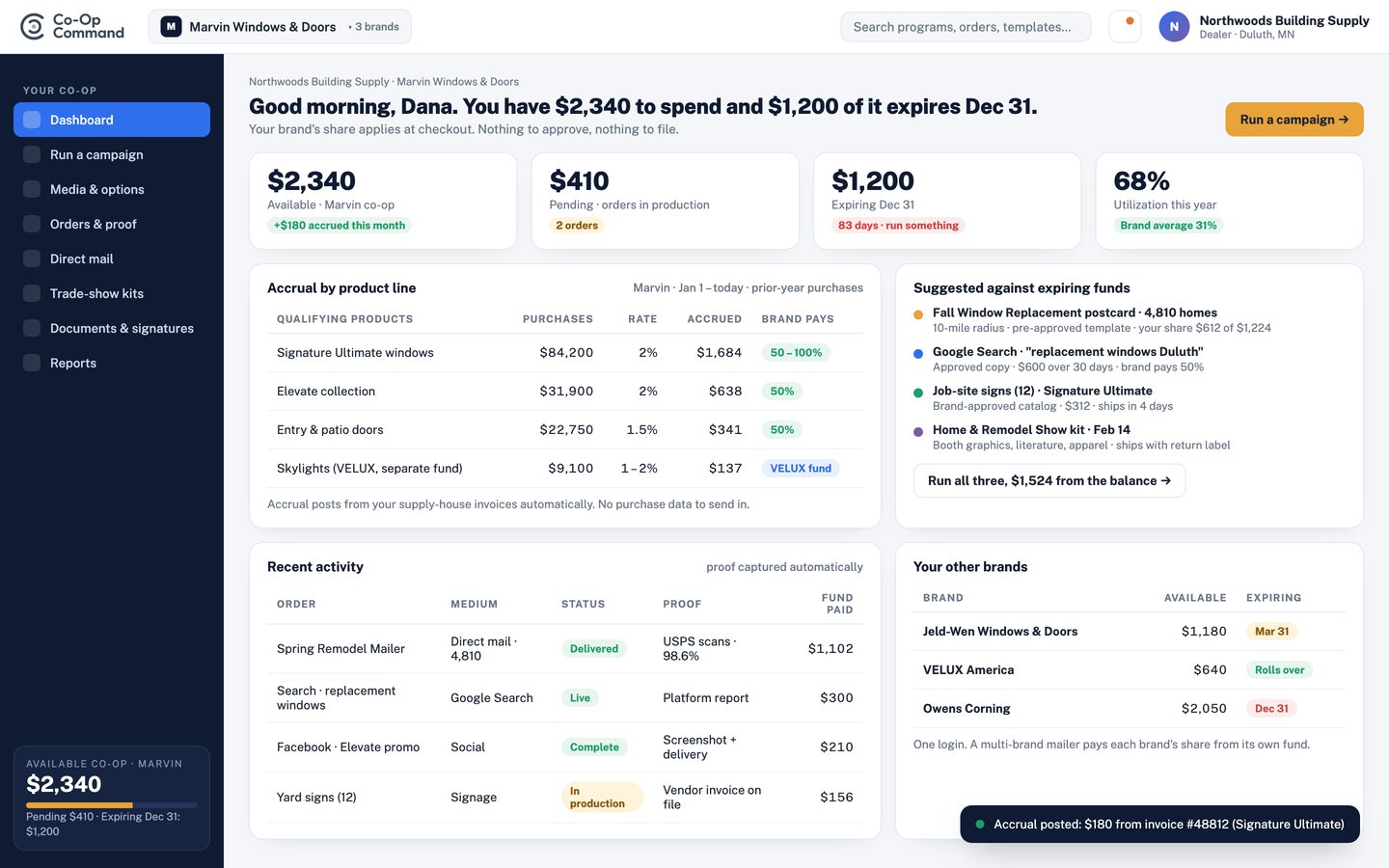Select the Google Search replacement windows suggestion
This screenshot has width=1389, height=868.
(x=1129, y=359)
